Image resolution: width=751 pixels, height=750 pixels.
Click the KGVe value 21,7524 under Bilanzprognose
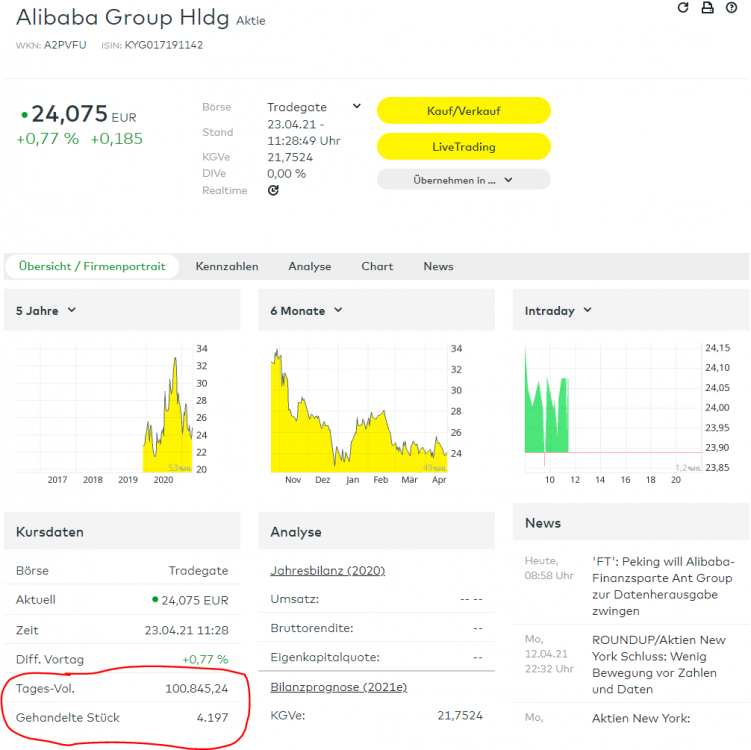460,716
